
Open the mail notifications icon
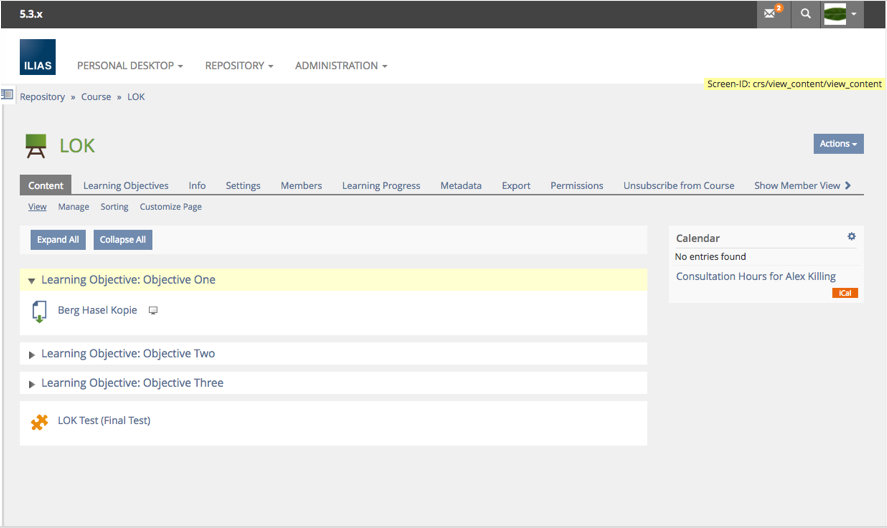(x=771, y=14)
